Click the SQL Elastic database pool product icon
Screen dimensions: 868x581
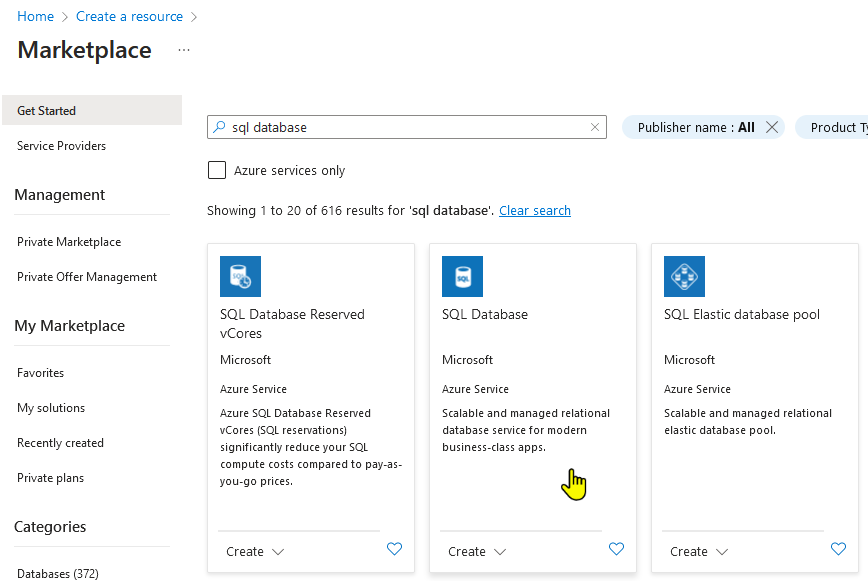pyautogui.click(x=684, y=276)
